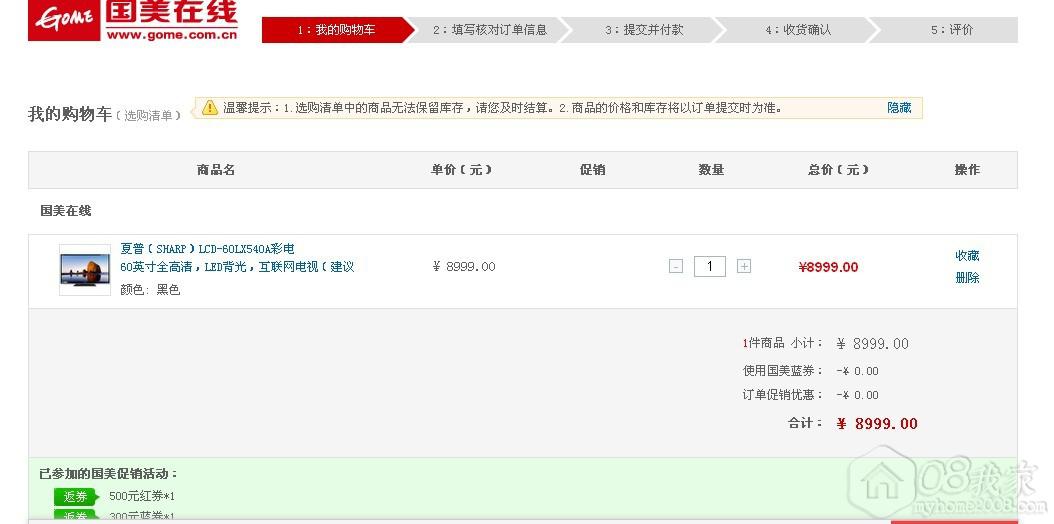Open the 60英寸全高清 description link
The height and width of the screenshot is (524, 1054).
pos(237,267)
